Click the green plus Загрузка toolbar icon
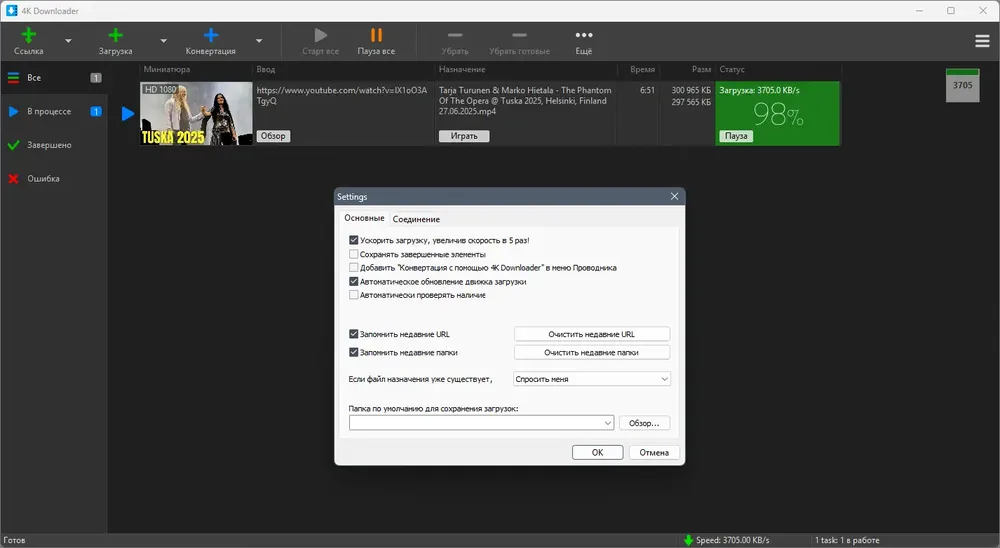Viewport: 1000px width, 548px height. tap(115, 35)
